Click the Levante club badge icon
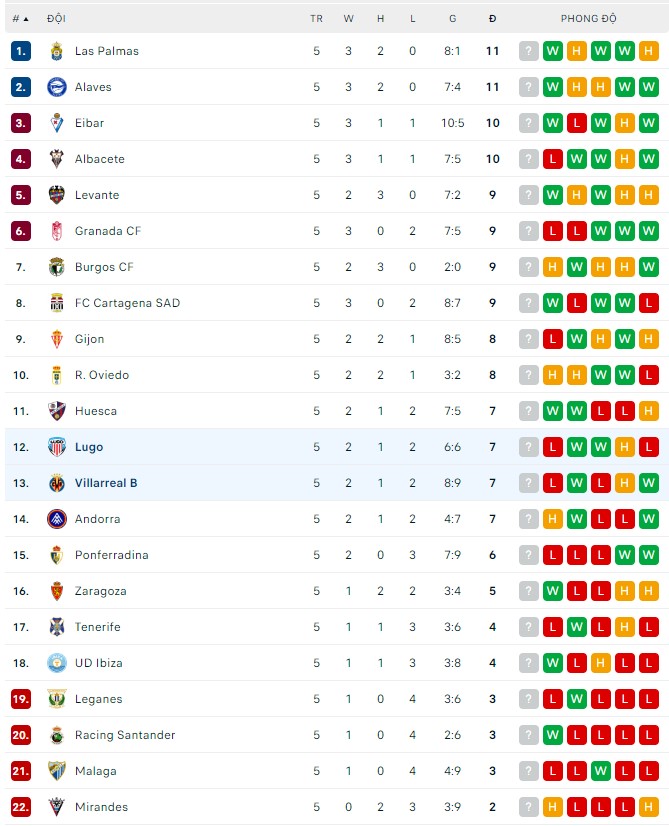669x826 pixels. 56,195
